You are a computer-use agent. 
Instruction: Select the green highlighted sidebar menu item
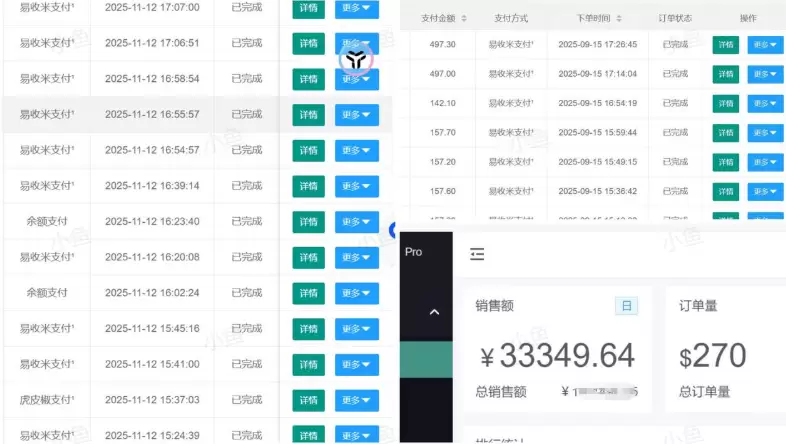tap(426, 359)
